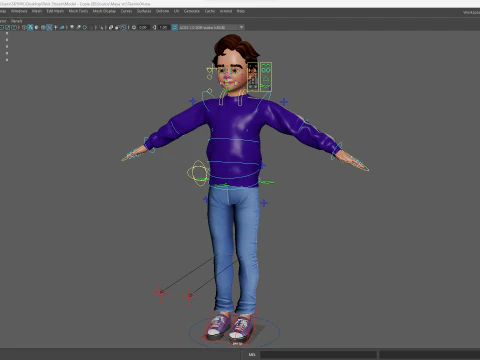Open the Surfaces menu

(144, 11)
